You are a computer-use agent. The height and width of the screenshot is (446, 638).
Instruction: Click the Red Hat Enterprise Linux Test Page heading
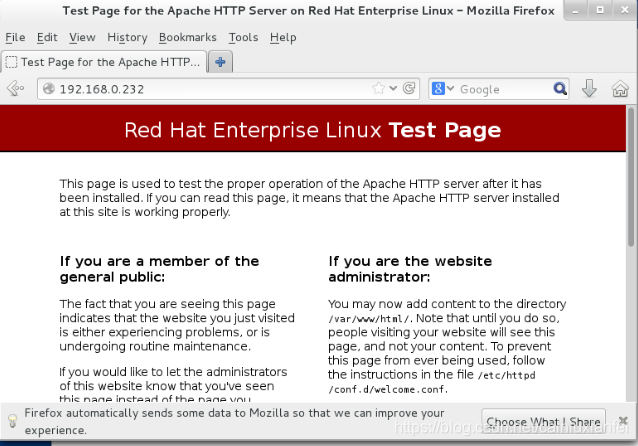[312, 130]
